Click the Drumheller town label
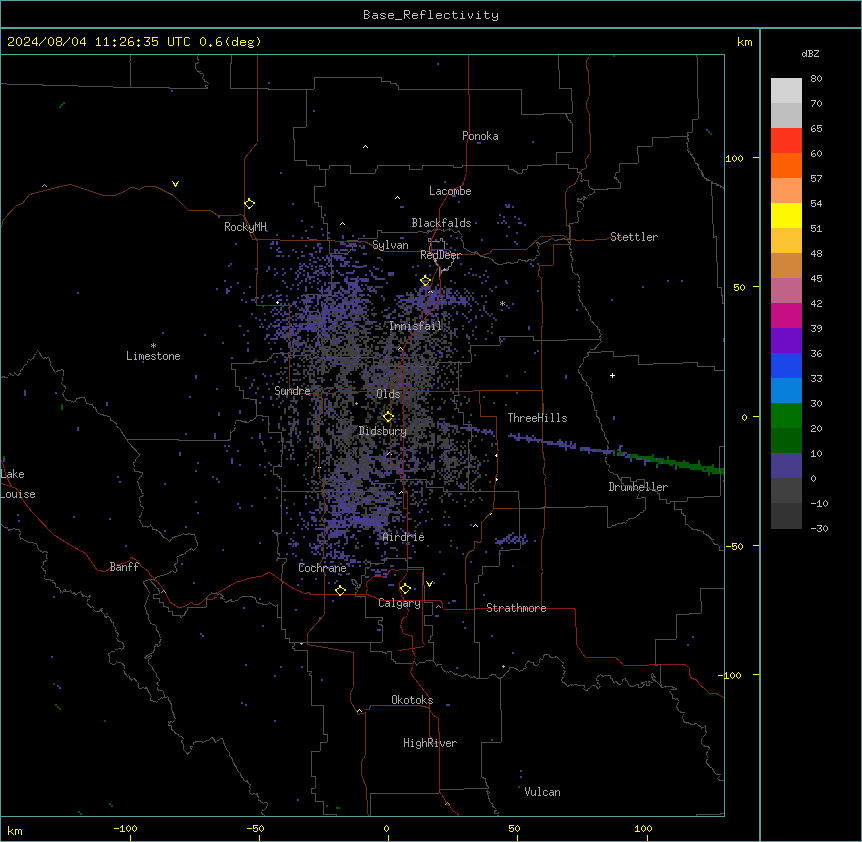This screenshot has height=842, width=862. click(x=638, y=487)
